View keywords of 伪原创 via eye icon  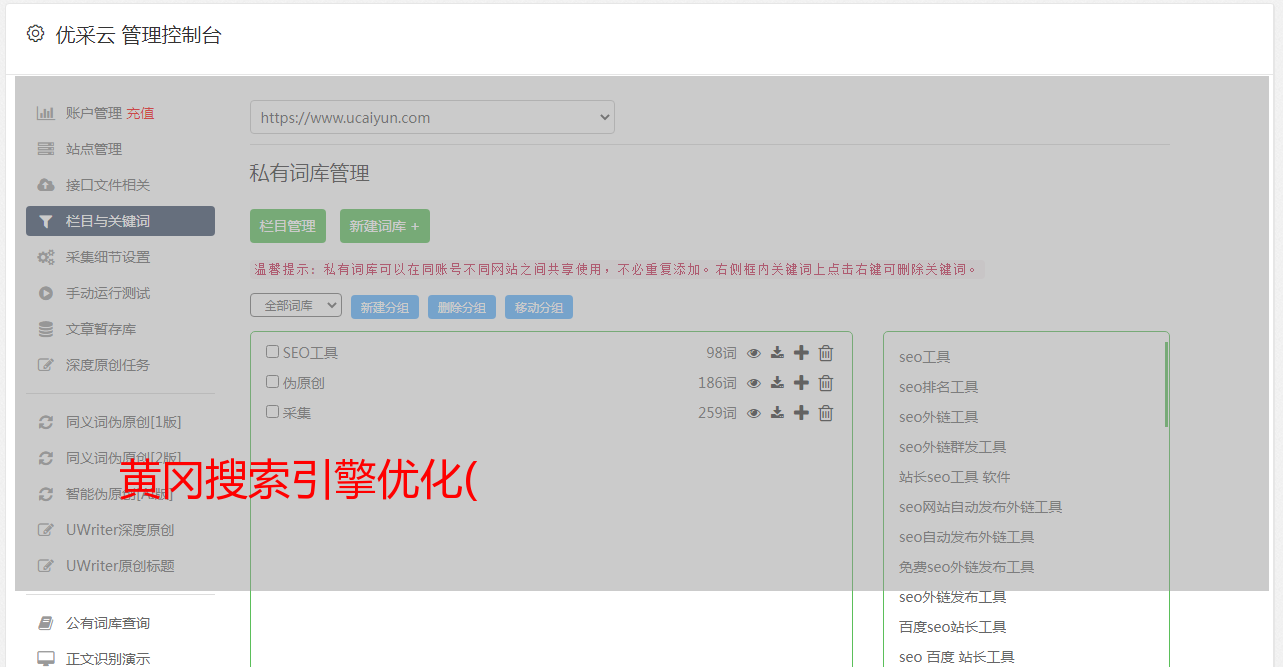[754, 383]
